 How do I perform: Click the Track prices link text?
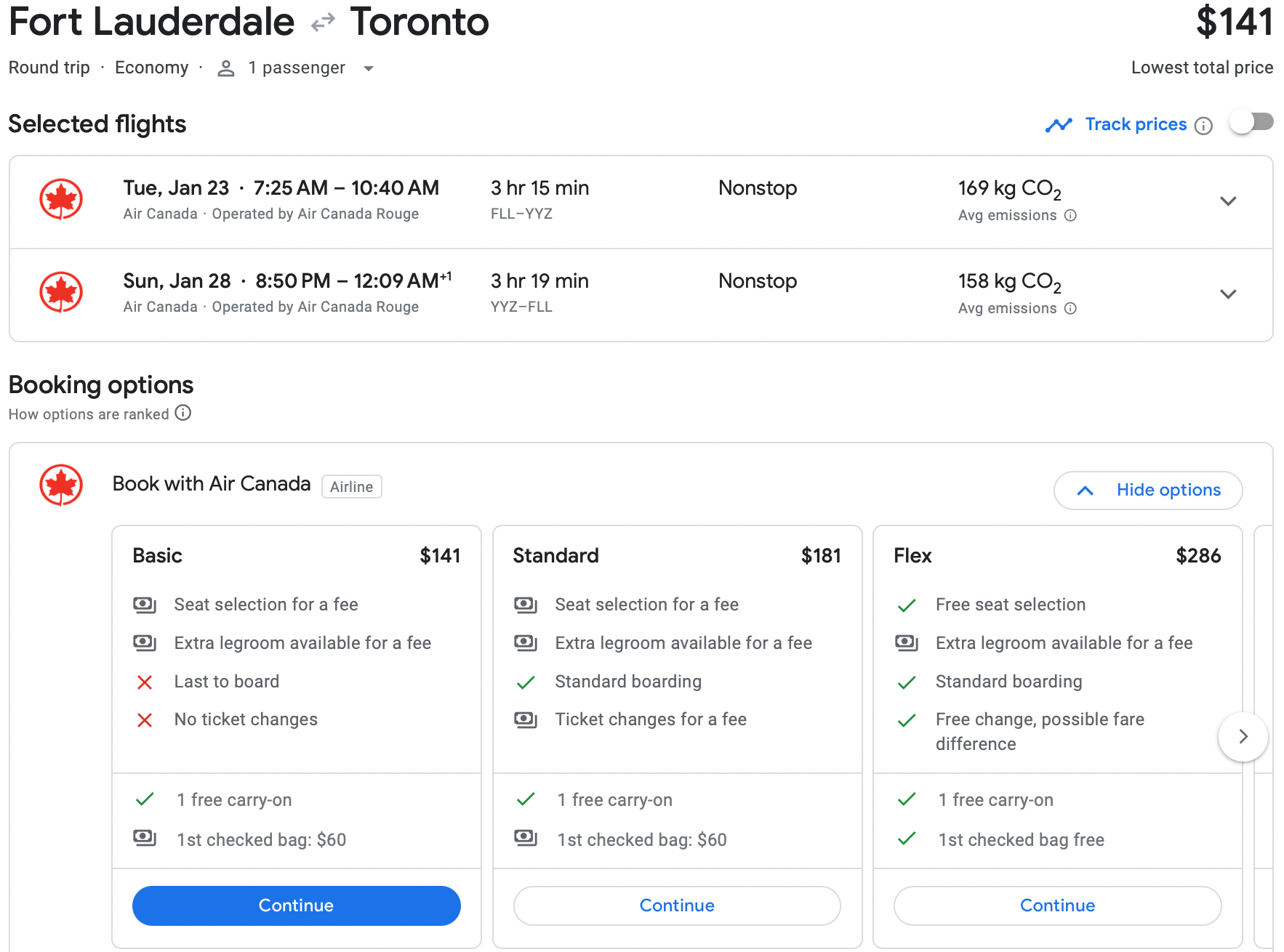[x=1136, y=124]
